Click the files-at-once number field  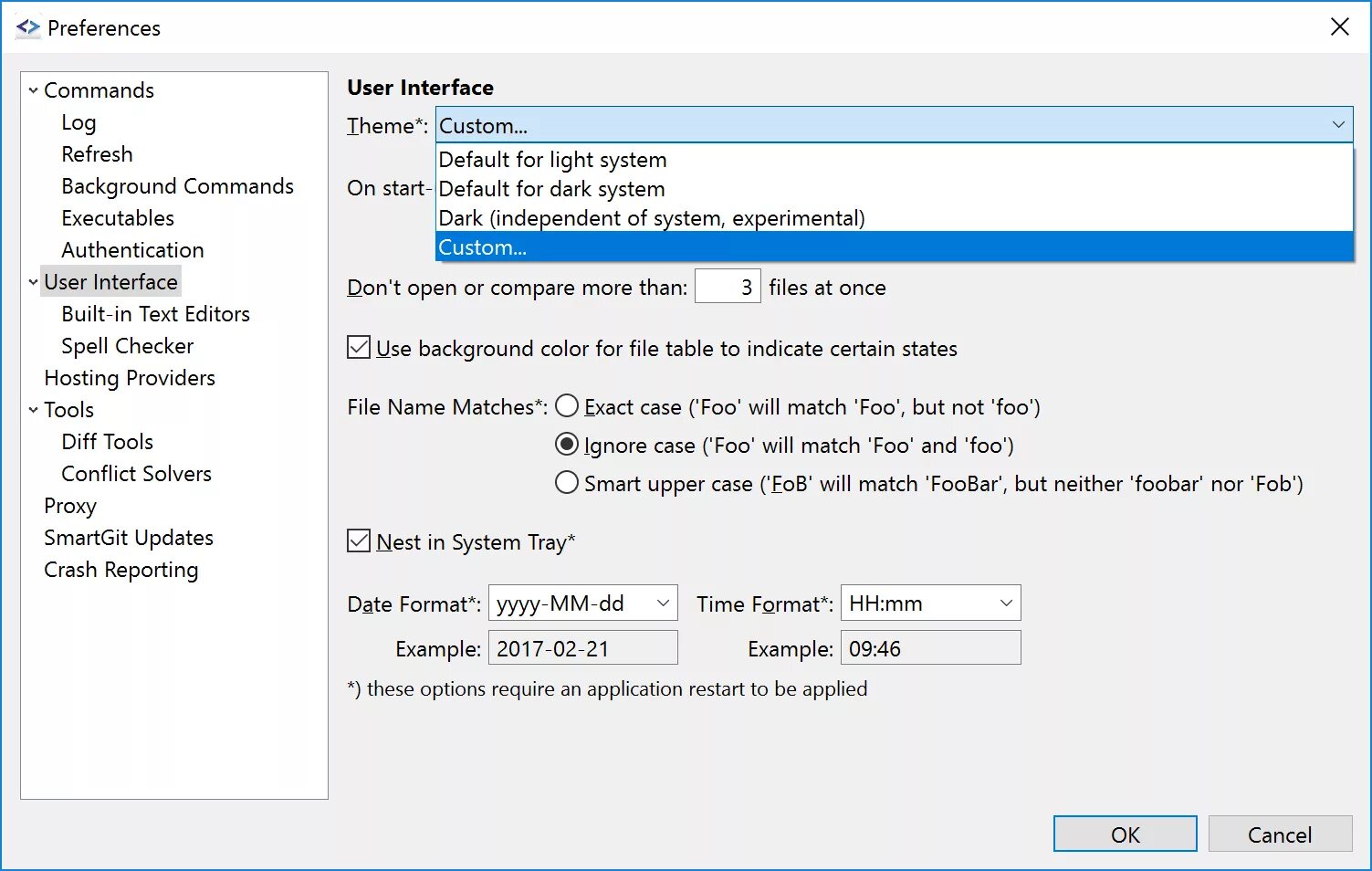click(728, 287)
